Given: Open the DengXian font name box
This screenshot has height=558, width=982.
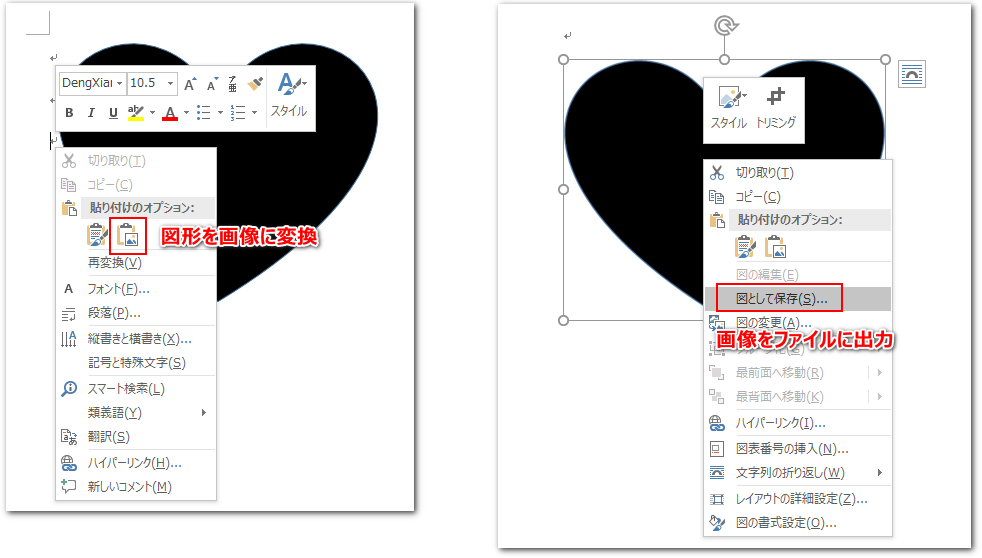Looking at the screenshot, I should click(x=92, y=83).
